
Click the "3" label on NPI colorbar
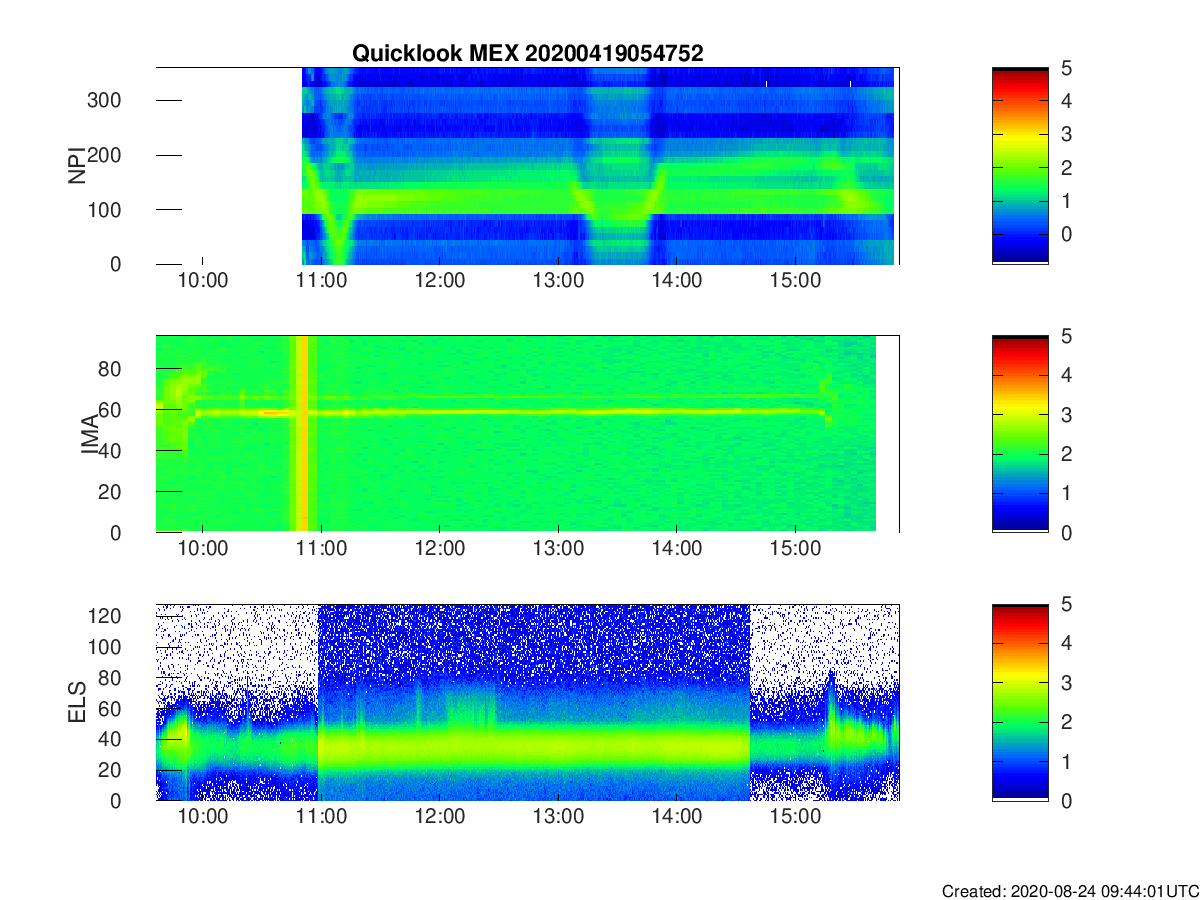1067,134
